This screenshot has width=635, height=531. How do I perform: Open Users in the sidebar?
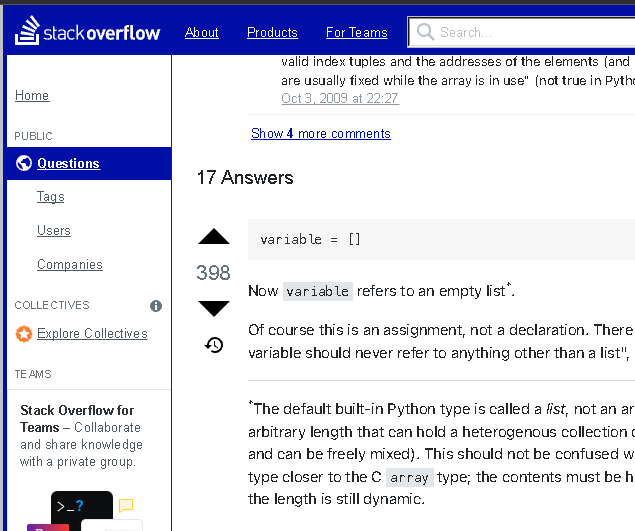(54, 230)
